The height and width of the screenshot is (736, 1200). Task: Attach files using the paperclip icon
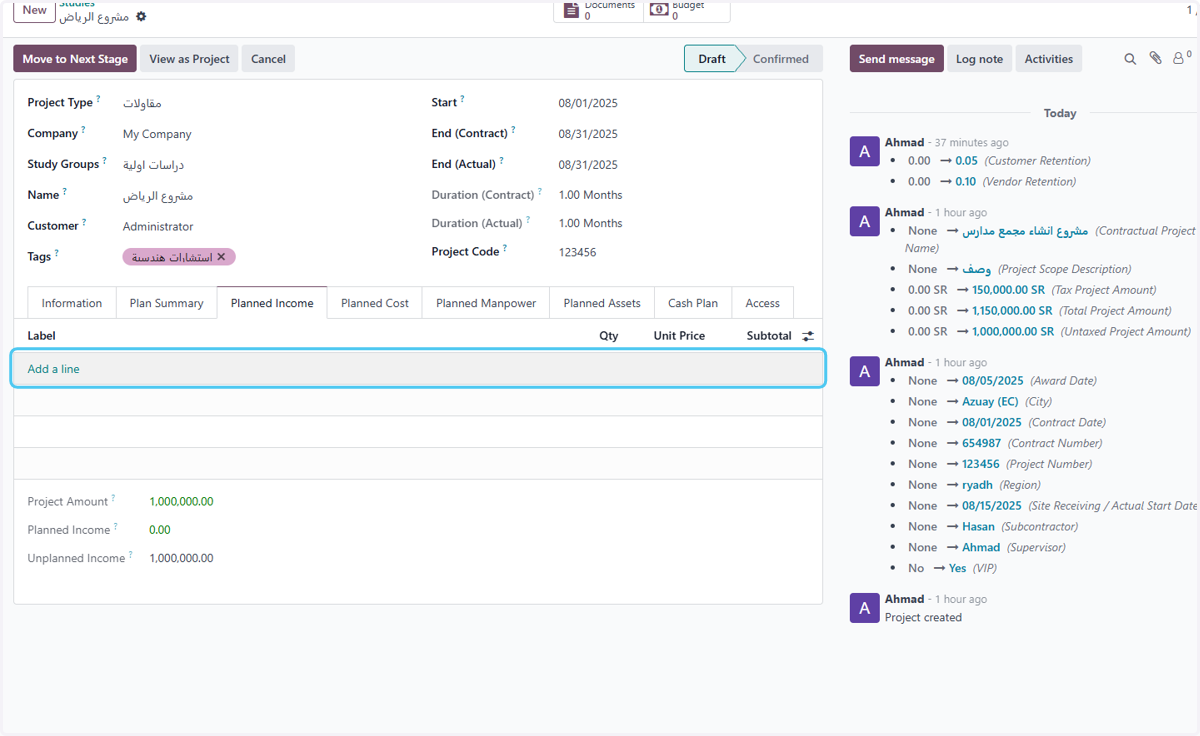(x=1155, y=59)
